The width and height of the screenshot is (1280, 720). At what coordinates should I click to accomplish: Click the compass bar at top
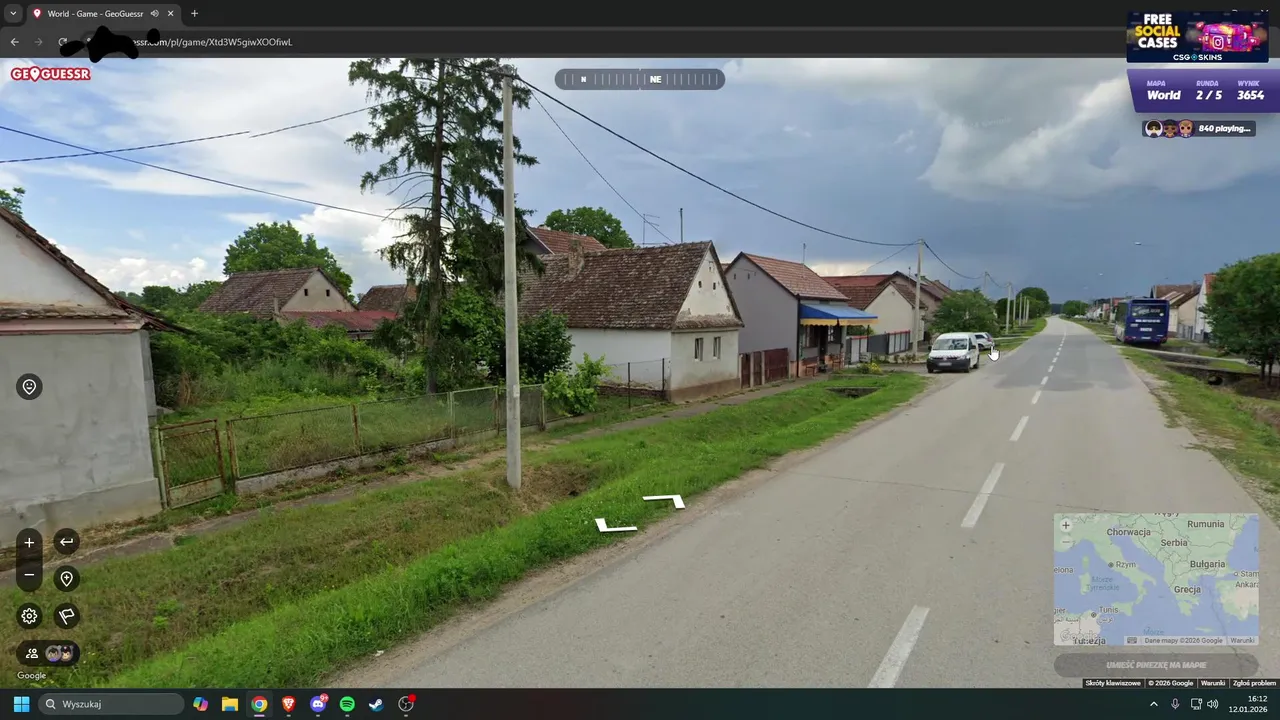(640, 79)
